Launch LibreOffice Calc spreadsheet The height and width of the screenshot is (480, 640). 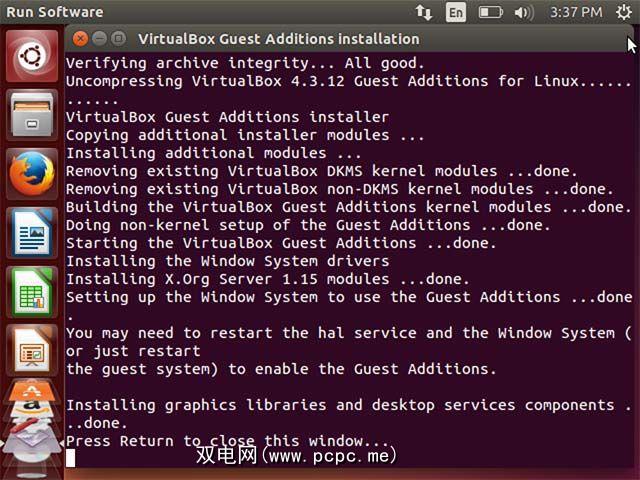coord(32,291)
